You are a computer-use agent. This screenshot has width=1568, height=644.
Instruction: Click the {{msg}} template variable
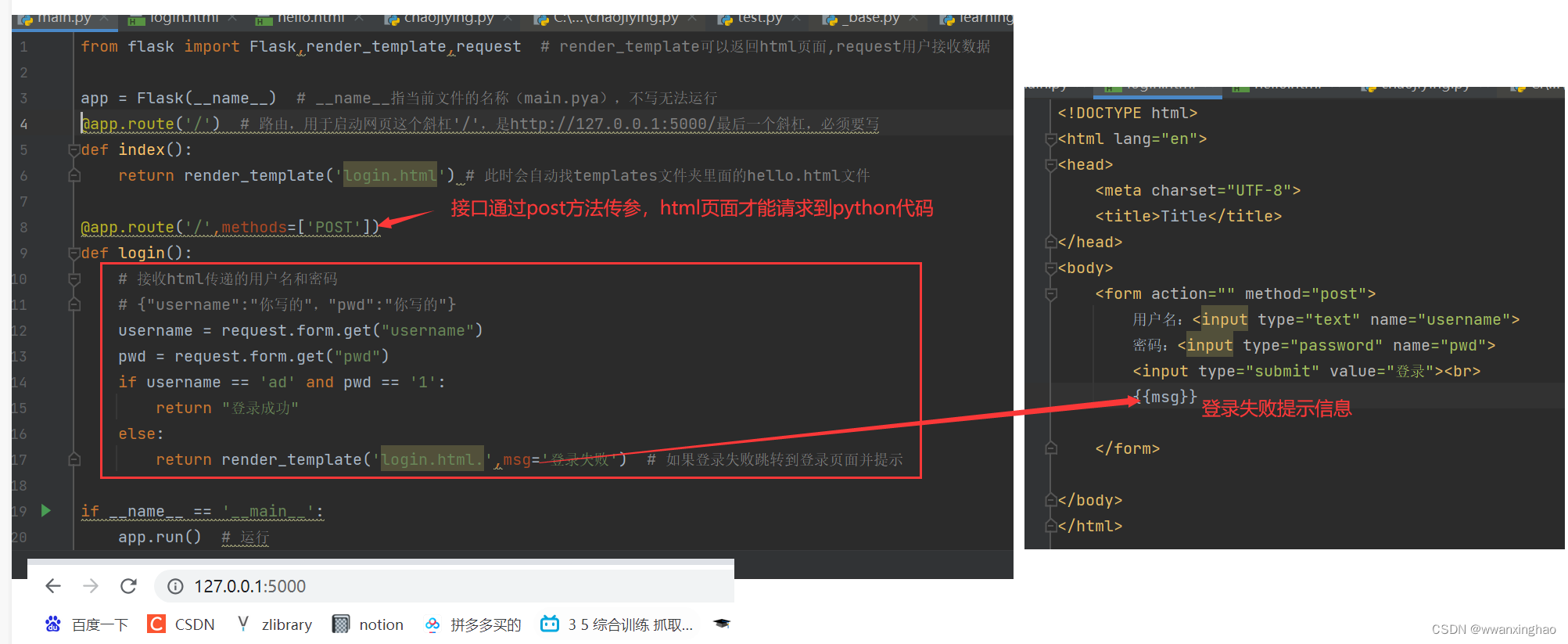coord(1164,397)
